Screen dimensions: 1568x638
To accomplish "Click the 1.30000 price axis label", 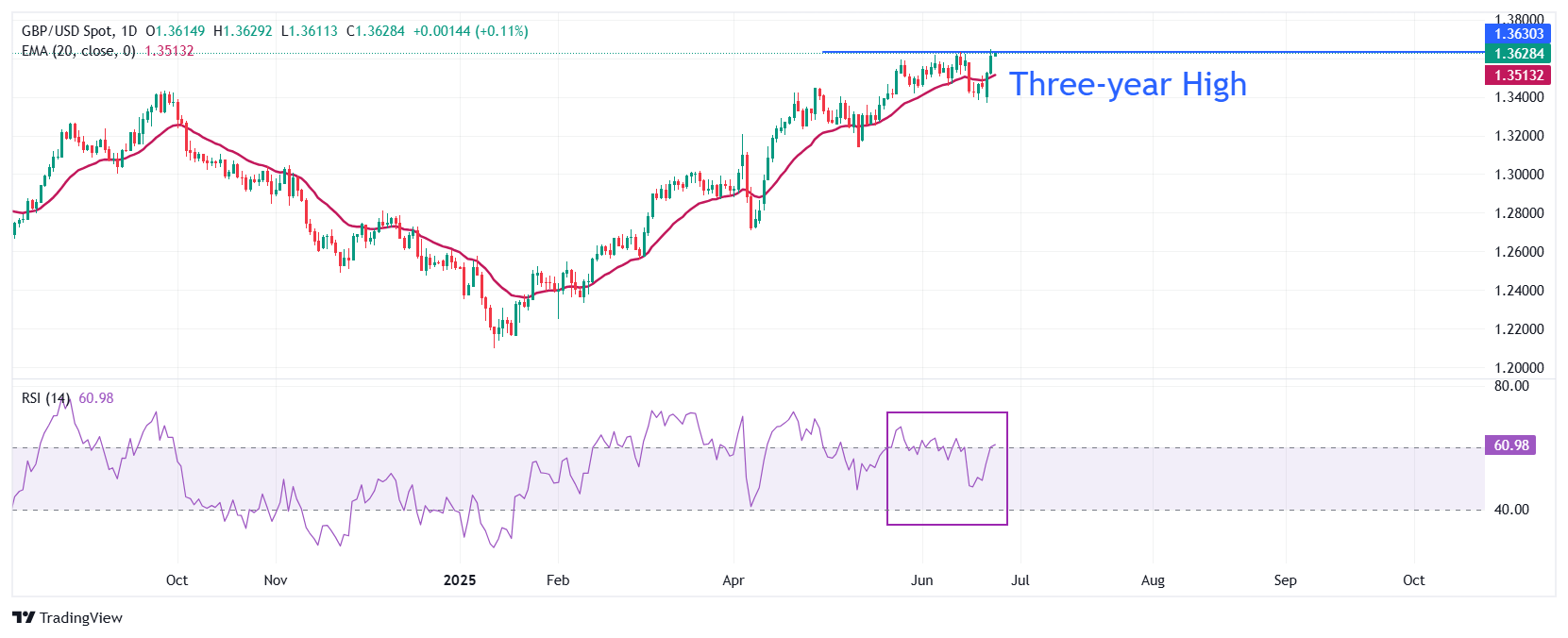I will (1519, 175).
